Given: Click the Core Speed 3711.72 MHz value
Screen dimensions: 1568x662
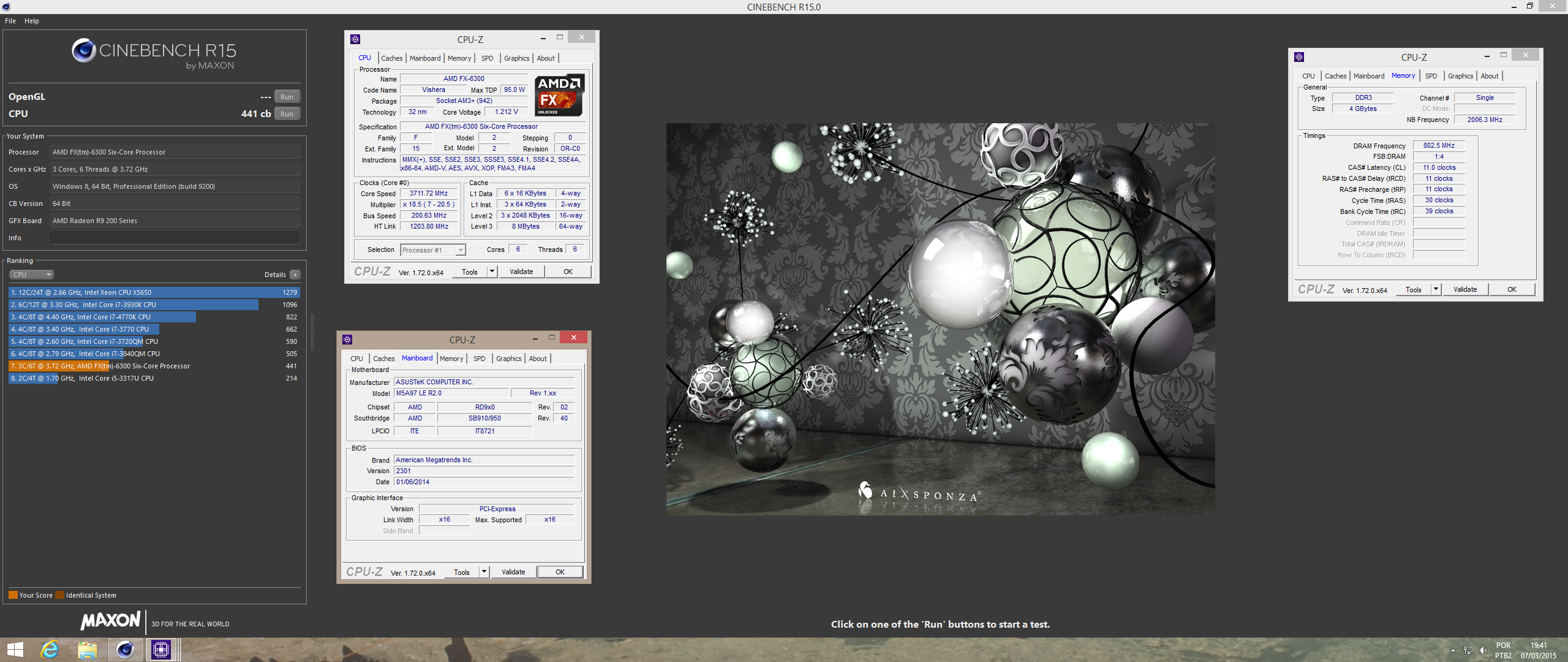Looking at the screenshot, I should coord(429,194).
